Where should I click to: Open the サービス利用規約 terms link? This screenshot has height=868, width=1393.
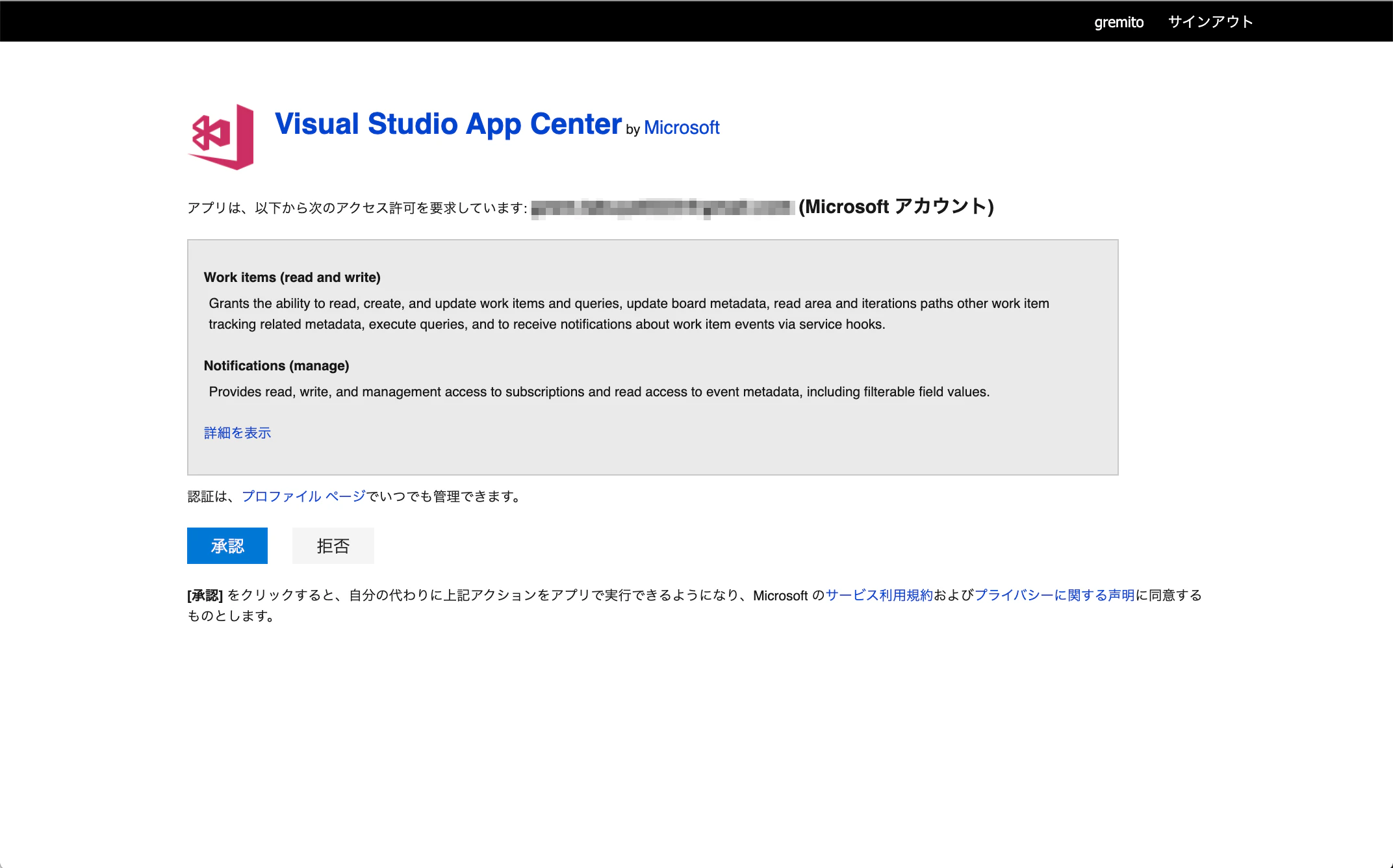click(879, 595)
